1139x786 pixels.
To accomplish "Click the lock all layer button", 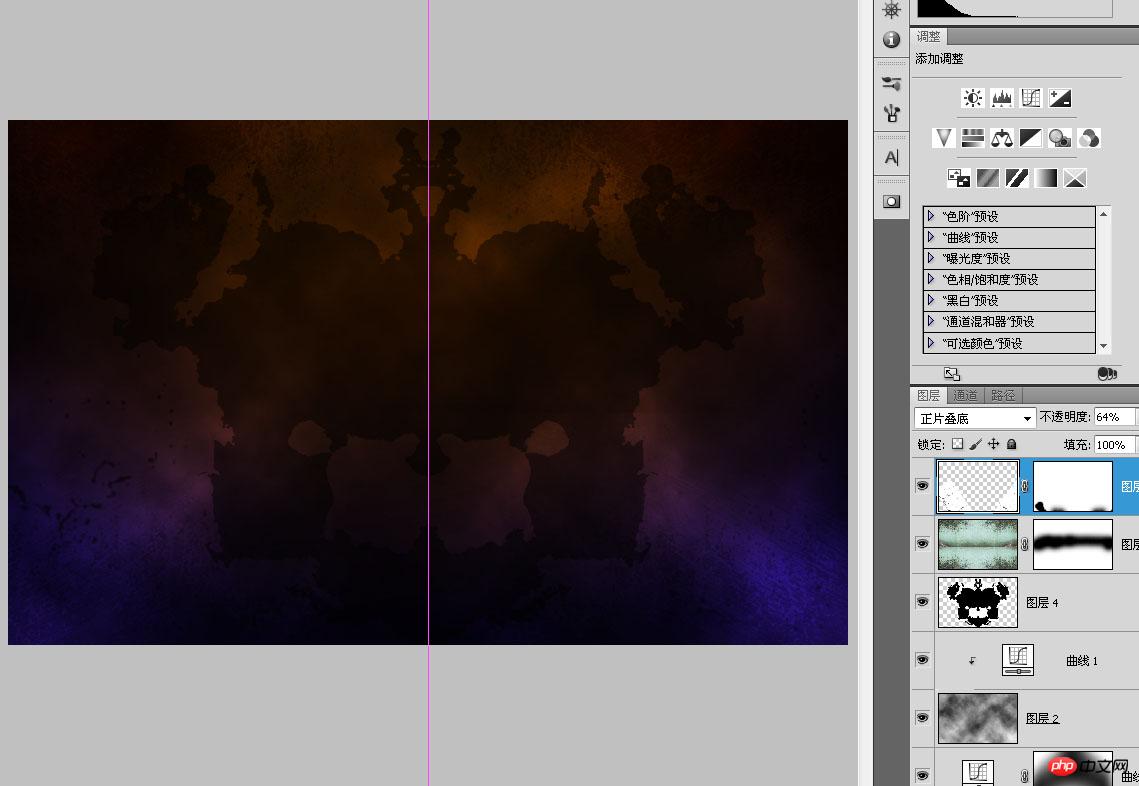I will (x=1012, y=444).
